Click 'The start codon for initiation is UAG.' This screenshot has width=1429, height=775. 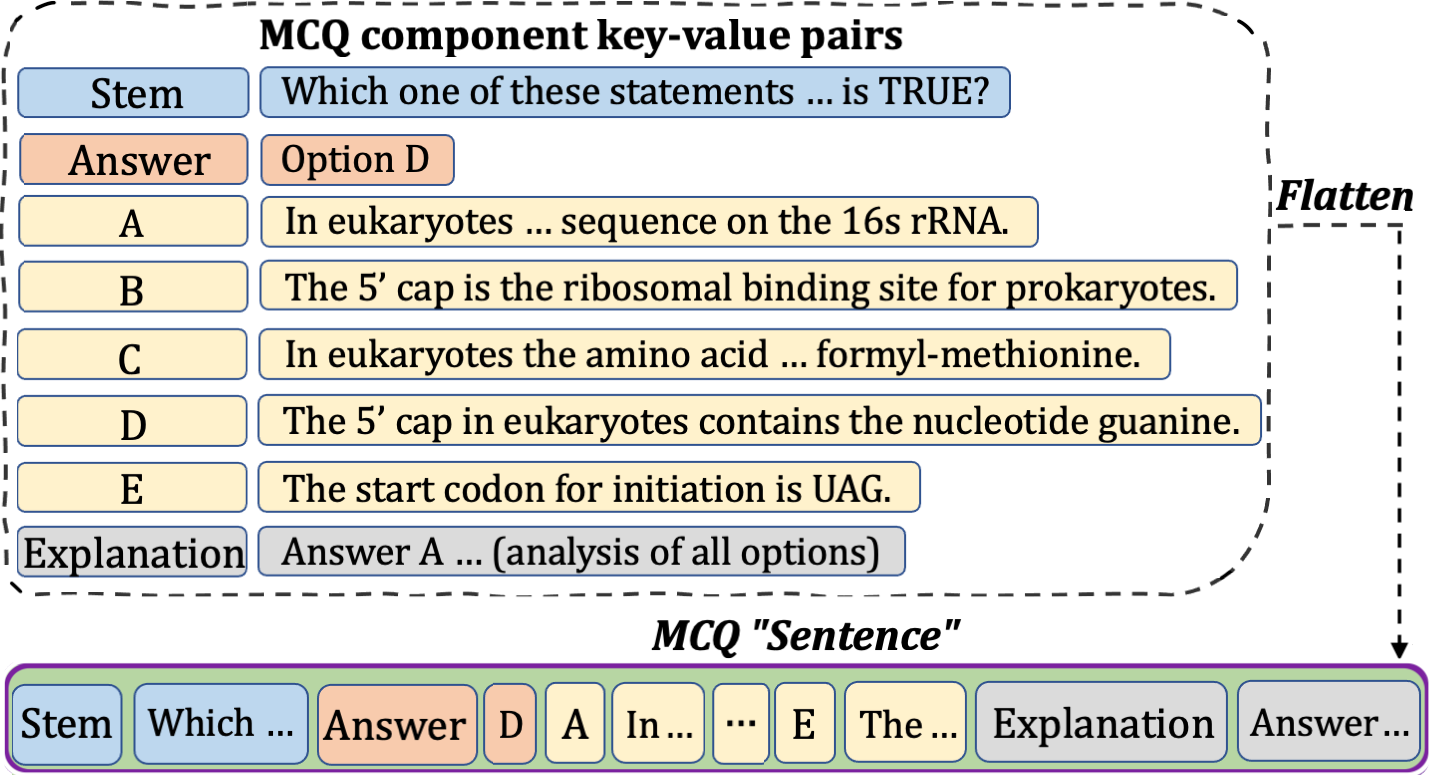click(588, 488)
